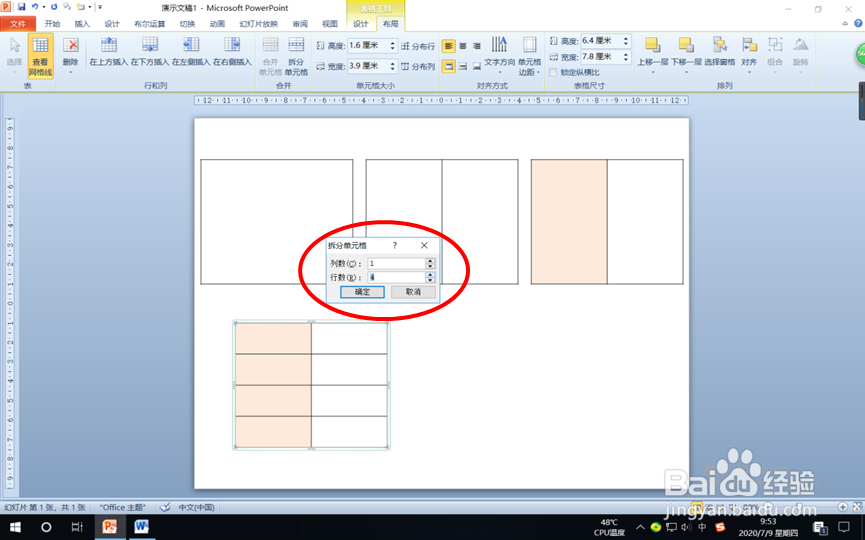Image resolution: width=865 pixels, height=540 pixels.
Task: Click 在上方插入 insert row above
Action: 109,52
